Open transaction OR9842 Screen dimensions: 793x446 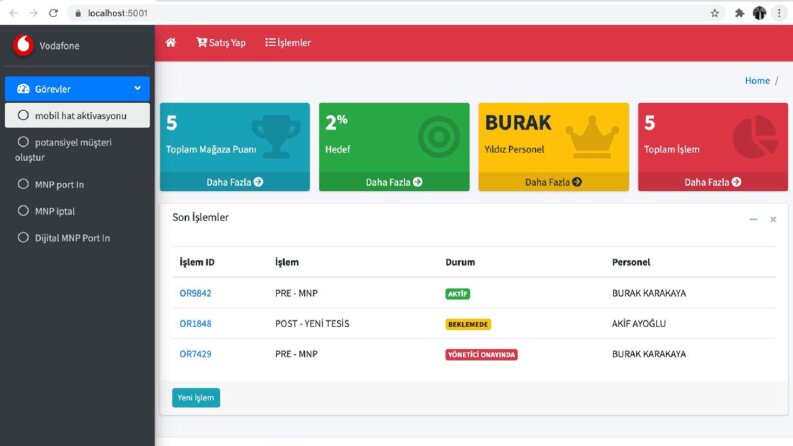[x=195, y=293]
